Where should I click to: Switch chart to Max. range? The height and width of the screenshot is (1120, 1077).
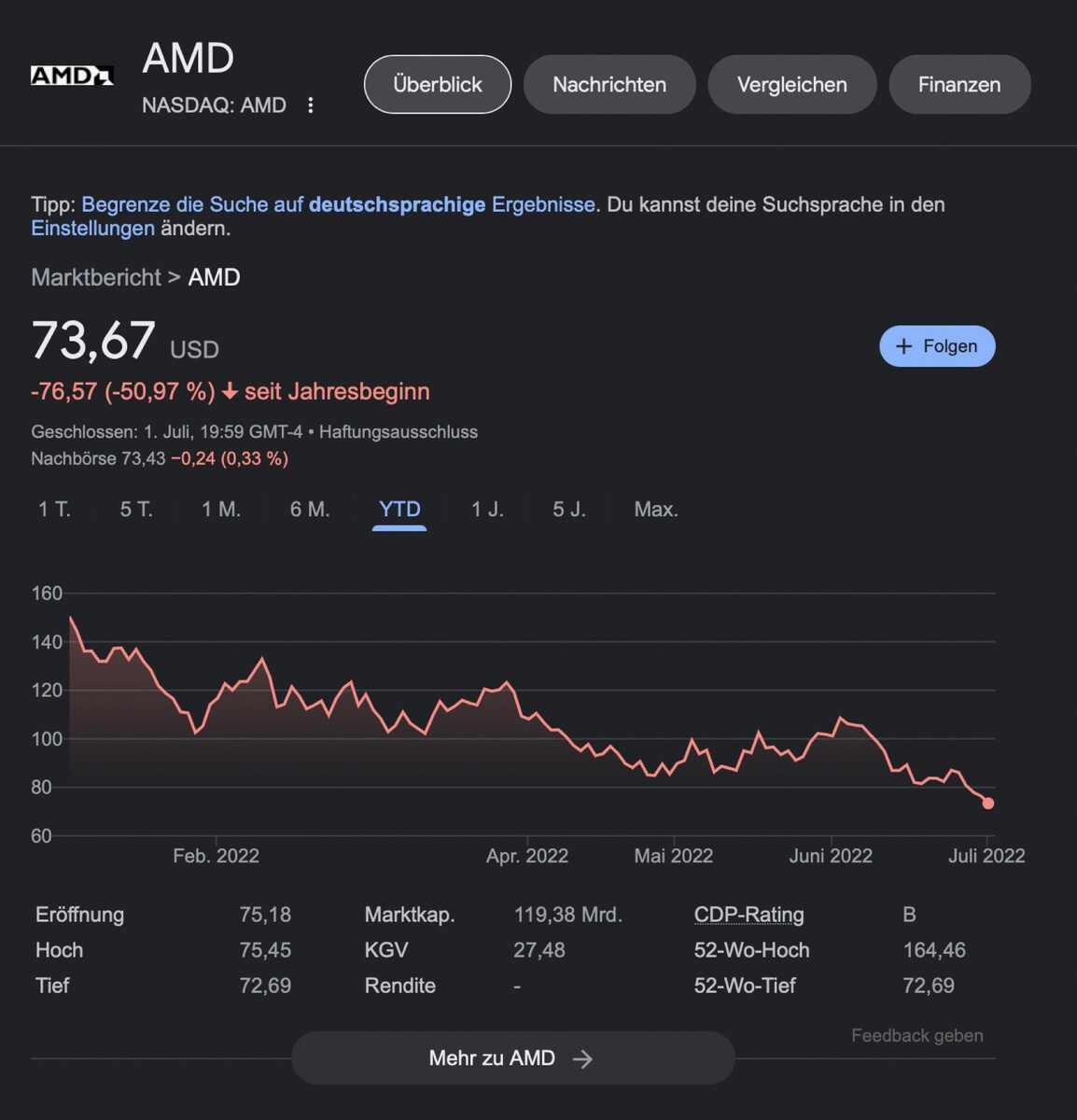tap(656, 510)
